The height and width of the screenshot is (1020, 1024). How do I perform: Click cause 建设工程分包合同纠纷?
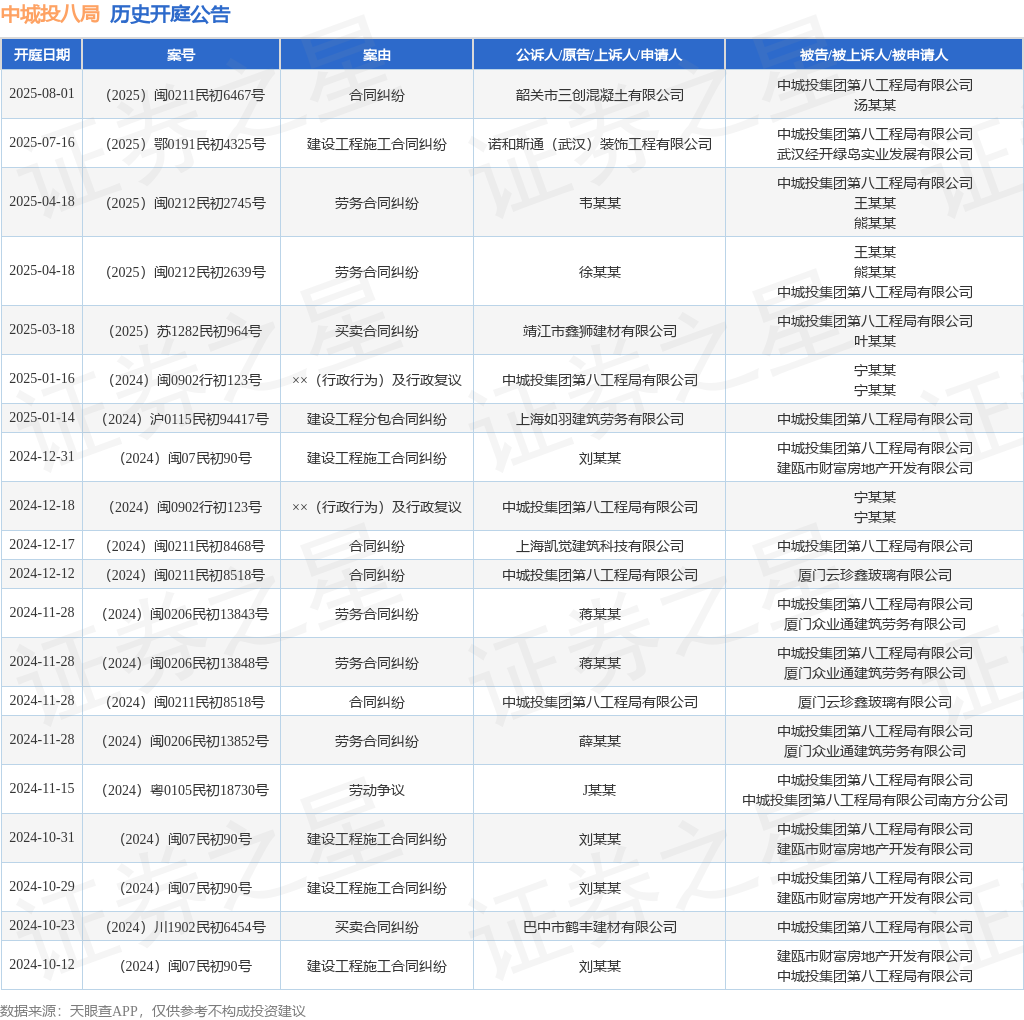pos(377,419)
